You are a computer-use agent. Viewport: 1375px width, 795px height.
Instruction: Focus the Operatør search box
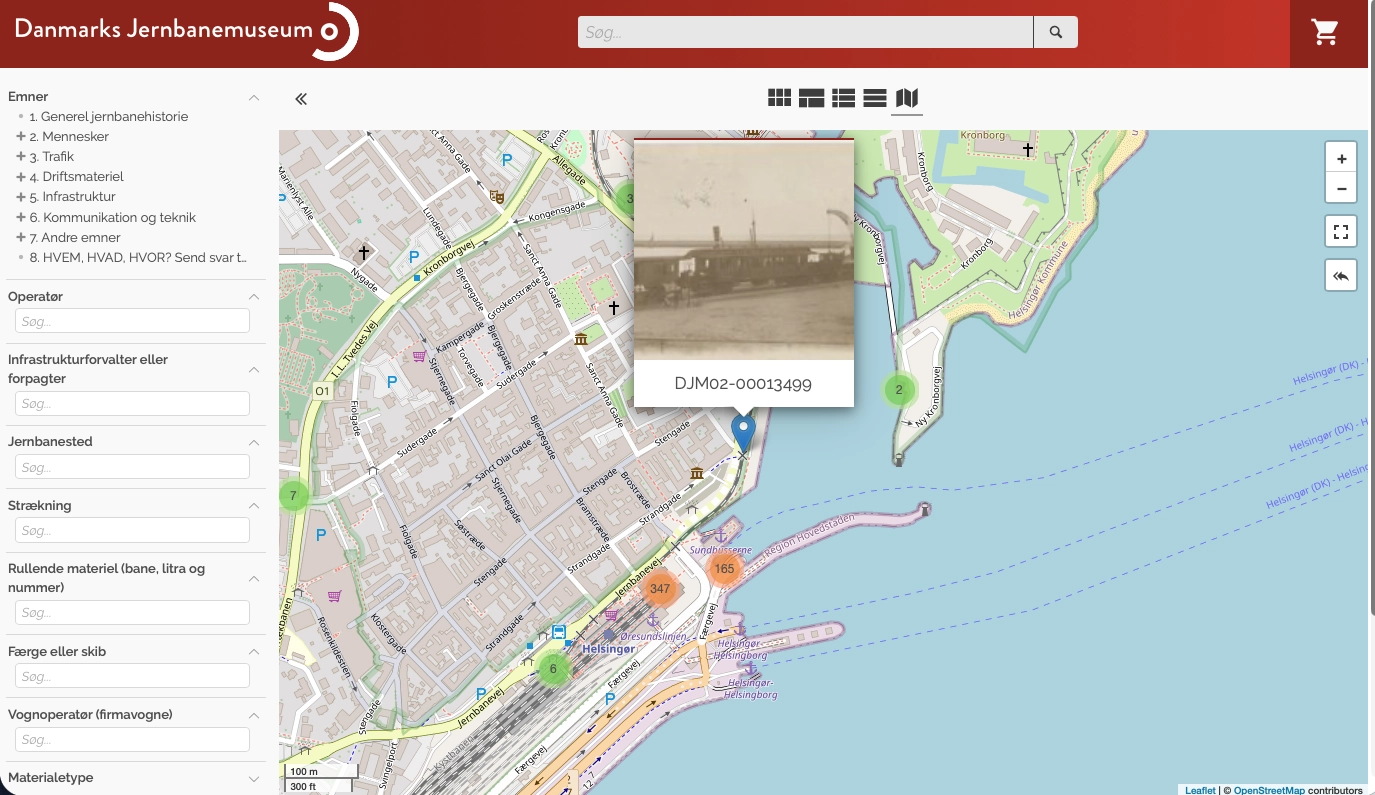coord(132,321)
